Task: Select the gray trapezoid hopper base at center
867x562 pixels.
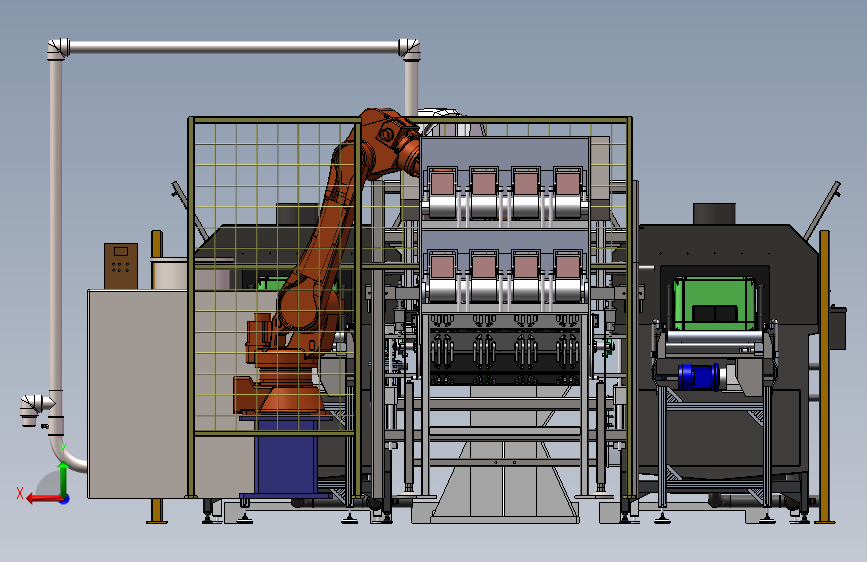Action: click(504, 483)
